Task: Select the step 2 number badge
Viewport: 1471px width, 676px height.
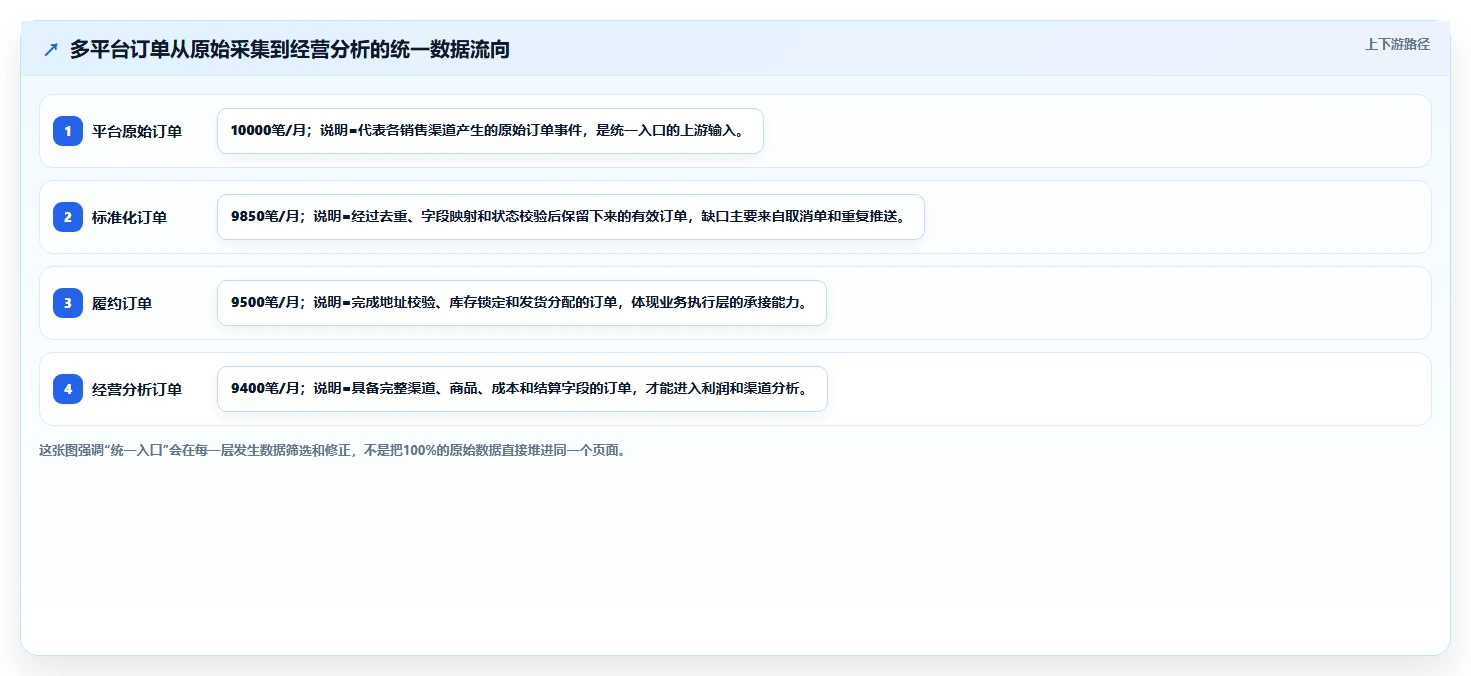Action: coord(68,217)
